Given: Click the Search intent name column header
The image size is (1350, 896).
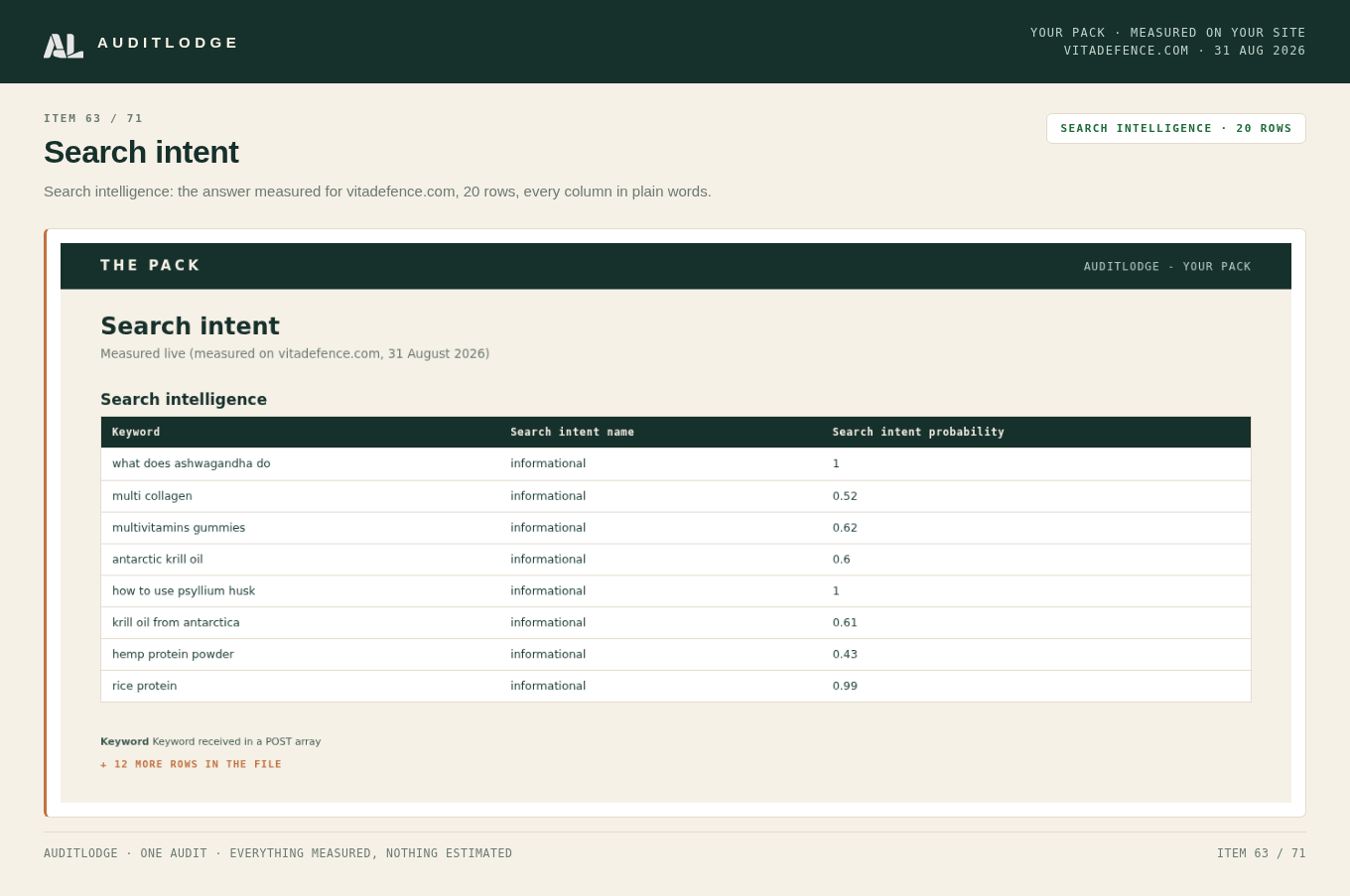Looking at the screenshot, I should tap(573, 432).
